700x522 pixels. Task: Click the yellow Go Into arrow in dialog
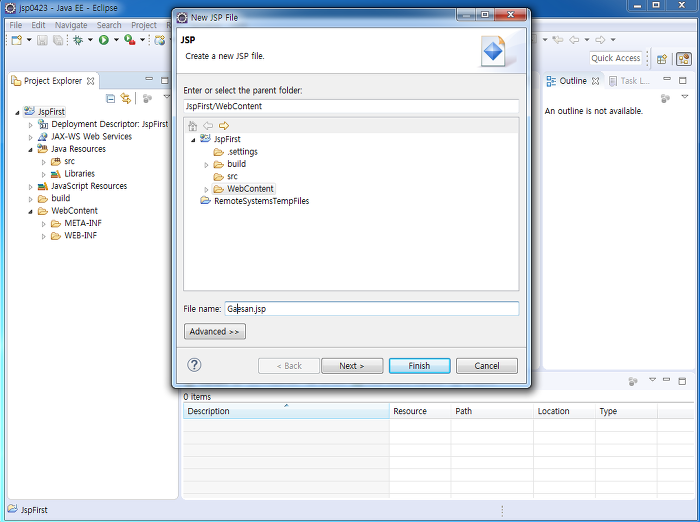[224, 126]
